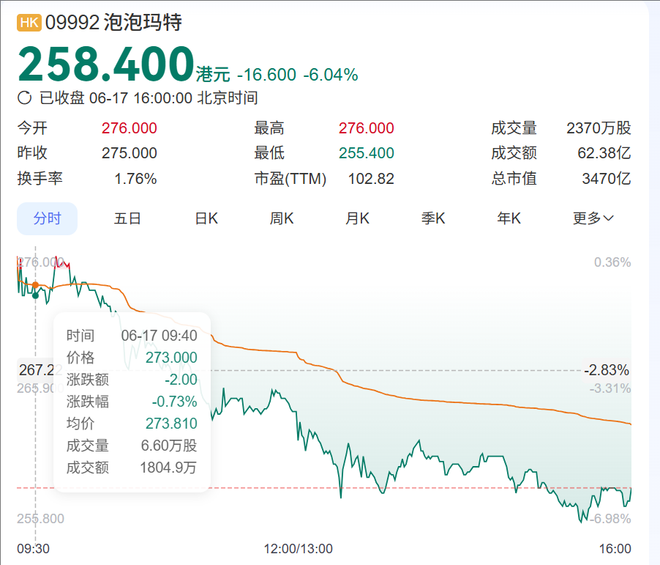Select the 分时 chart tab
This screenshot has height=565, width=660.
click(x=47, y=219)
